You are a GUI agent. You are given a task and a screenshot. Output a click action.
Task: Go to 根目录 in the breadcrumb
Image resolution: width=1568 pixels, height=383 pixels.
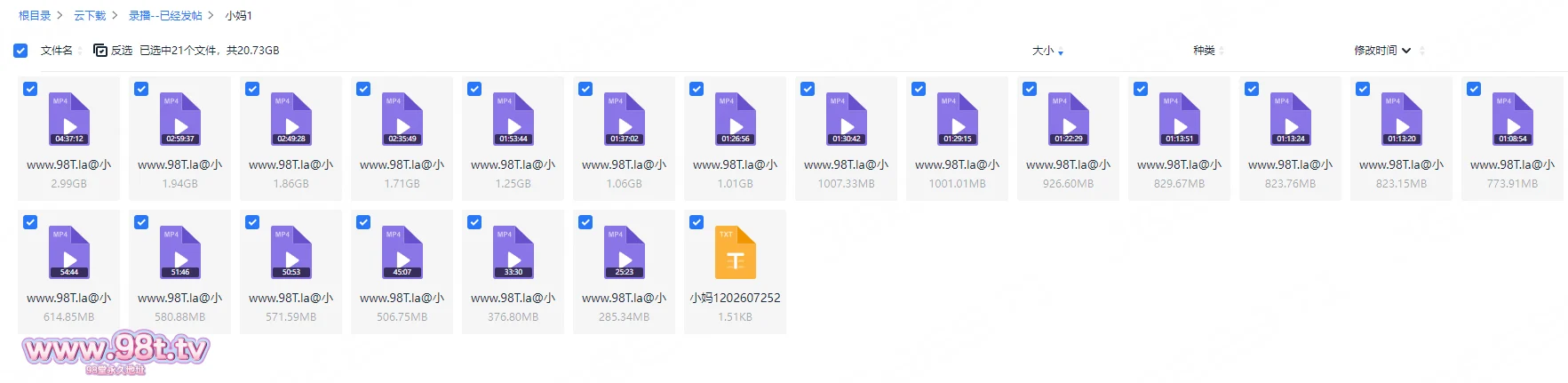[x=35, y=16]
